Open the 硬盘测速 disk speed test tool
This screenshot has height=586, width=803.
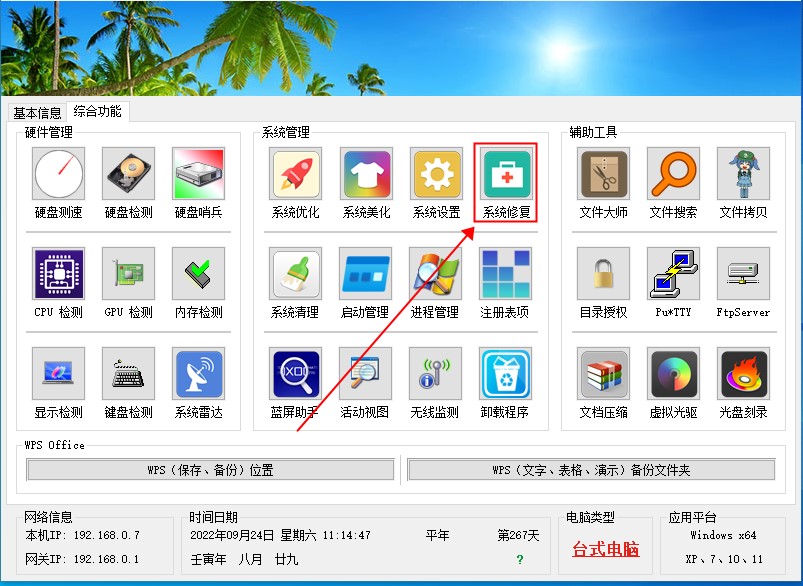[x=59, y=175]
